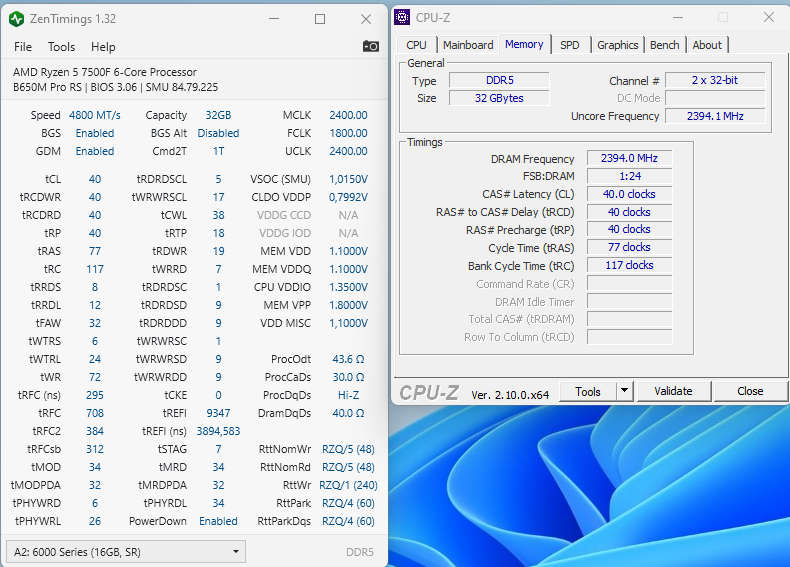
Task: Click the CPU-Z Tools button
Action: (x=588, y=392)
